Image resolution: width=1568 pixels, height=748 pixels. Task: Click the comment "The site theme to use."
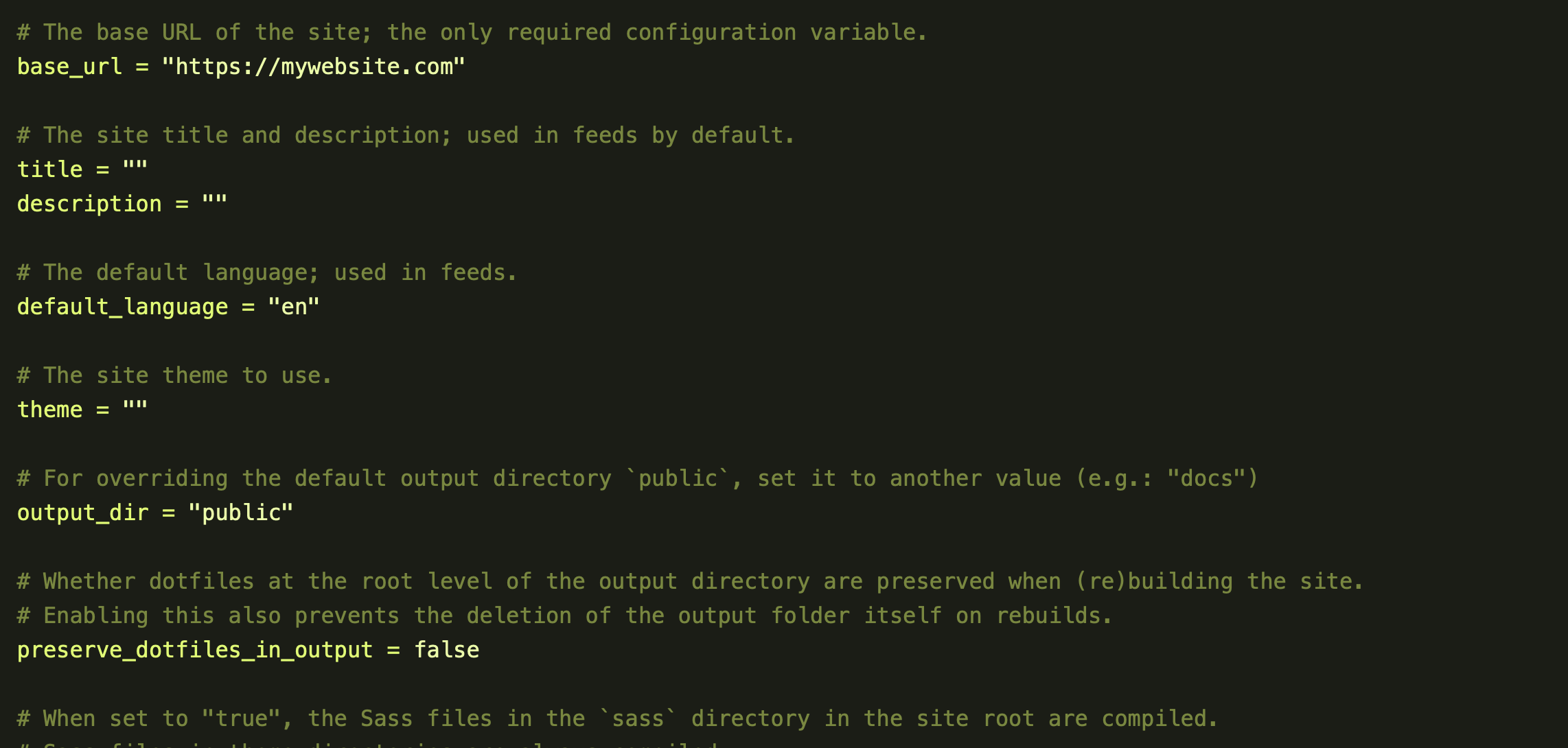174,376
